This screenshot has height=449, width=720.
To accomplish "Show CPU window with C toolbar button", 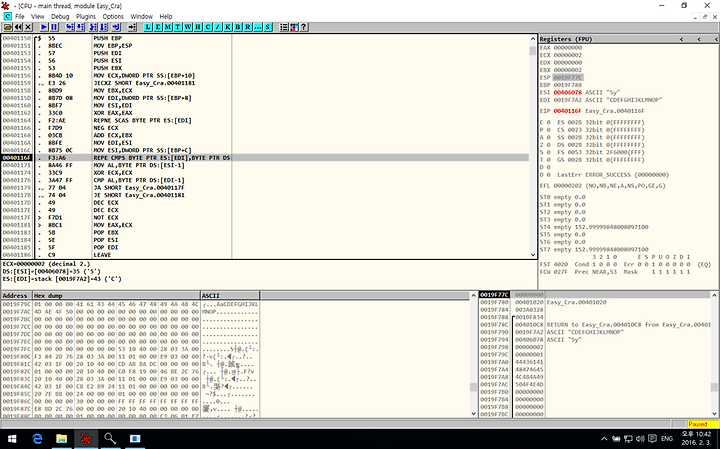I will pyautogui.click(x=208, y=27).
